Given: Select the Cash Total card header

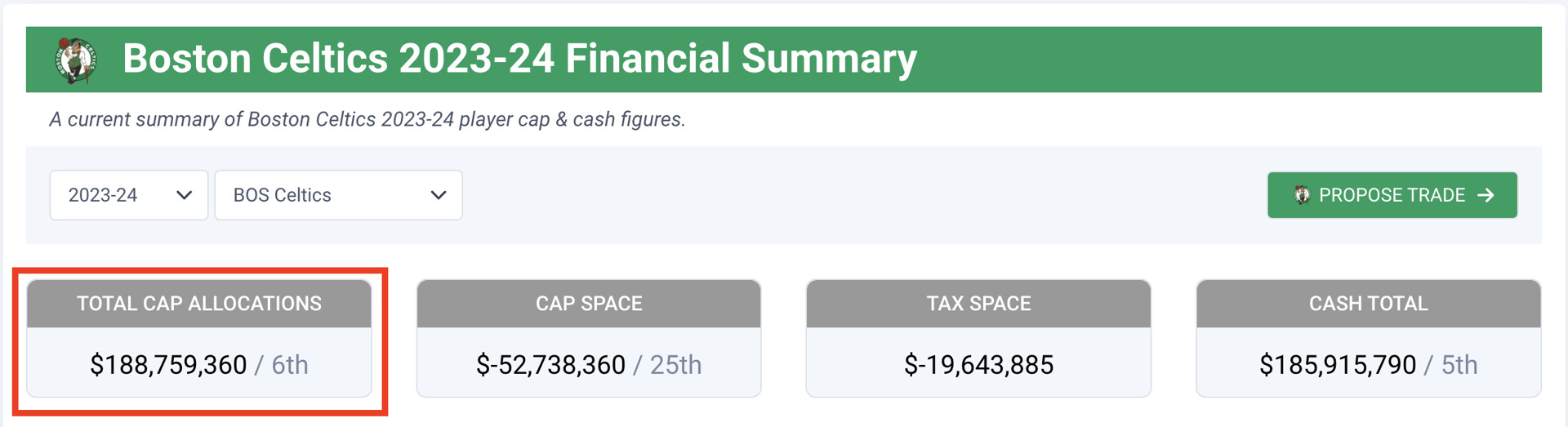Looking at the screenshot, I should [1368, 304].
